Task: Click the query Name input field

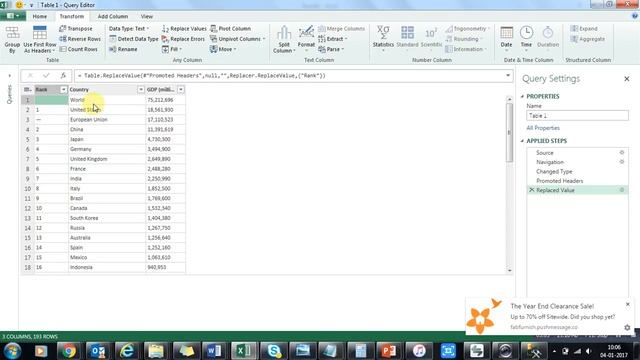Action: [577, 116]
